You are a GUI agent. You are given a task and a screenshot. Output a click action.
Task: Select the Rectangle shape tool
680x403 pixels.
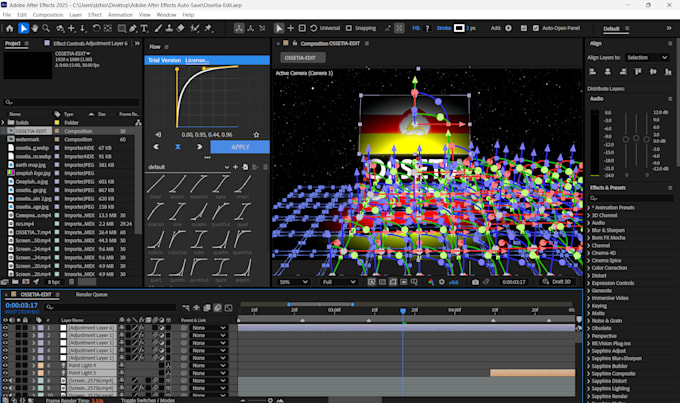click(122, 29)
